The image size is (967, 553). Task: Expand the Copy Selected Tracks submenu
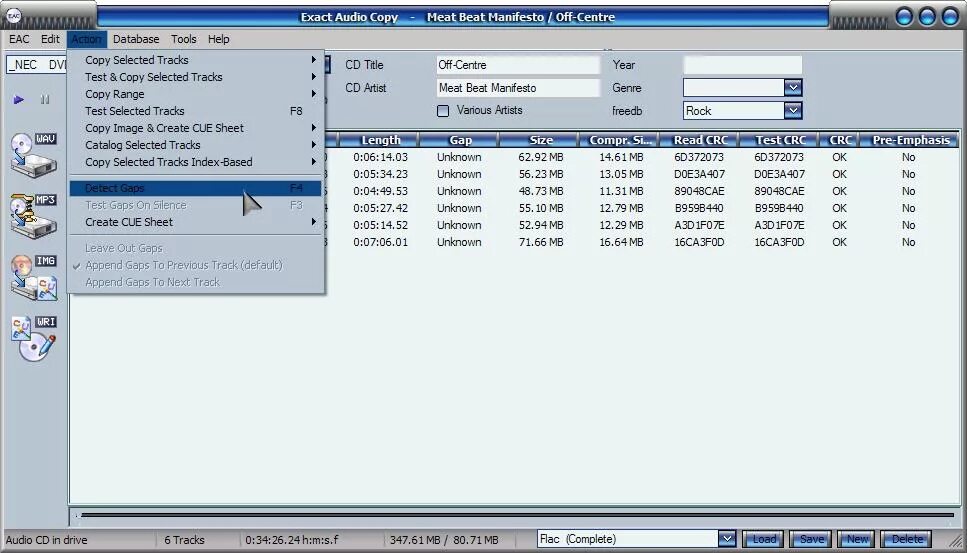point(197,60)
